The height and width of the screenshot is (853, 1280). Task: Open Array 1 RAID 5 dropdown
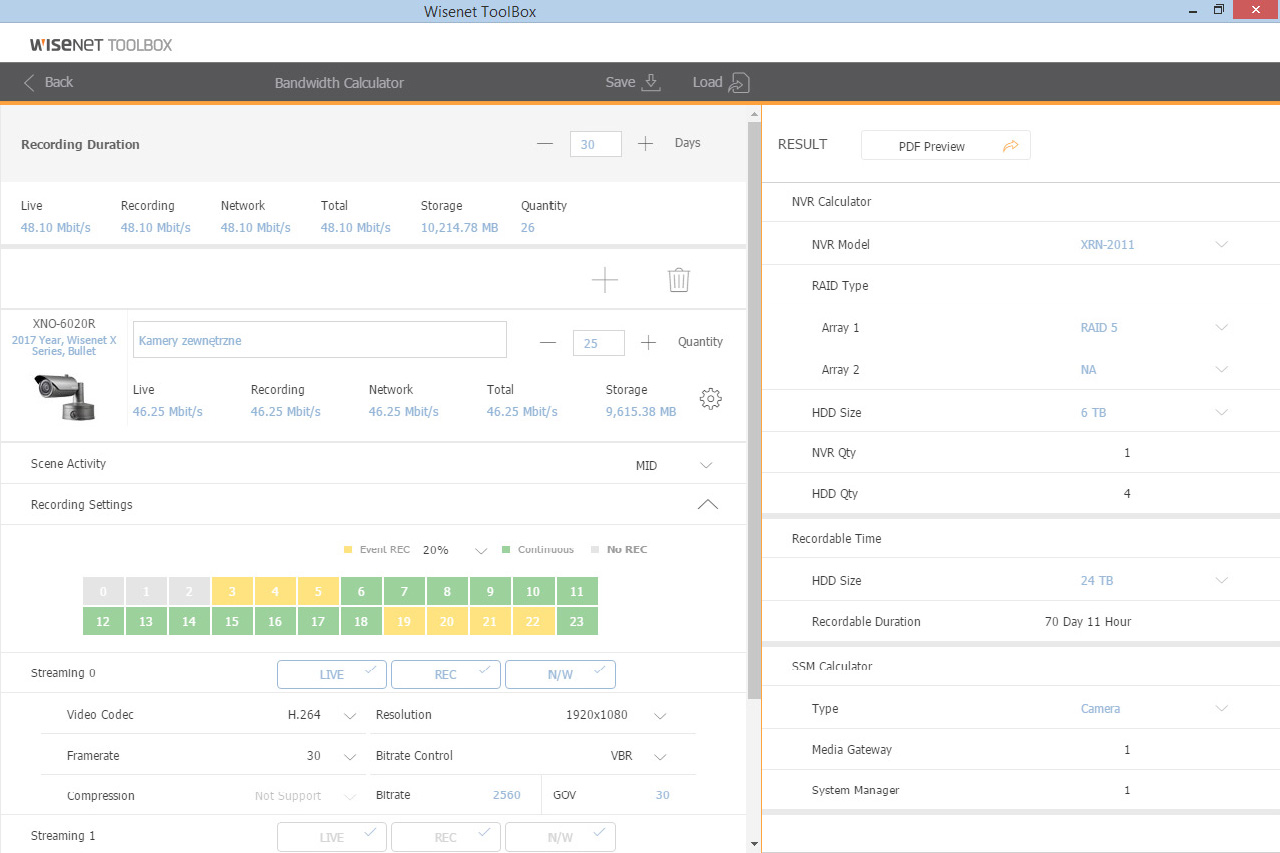click(1221, 328)
